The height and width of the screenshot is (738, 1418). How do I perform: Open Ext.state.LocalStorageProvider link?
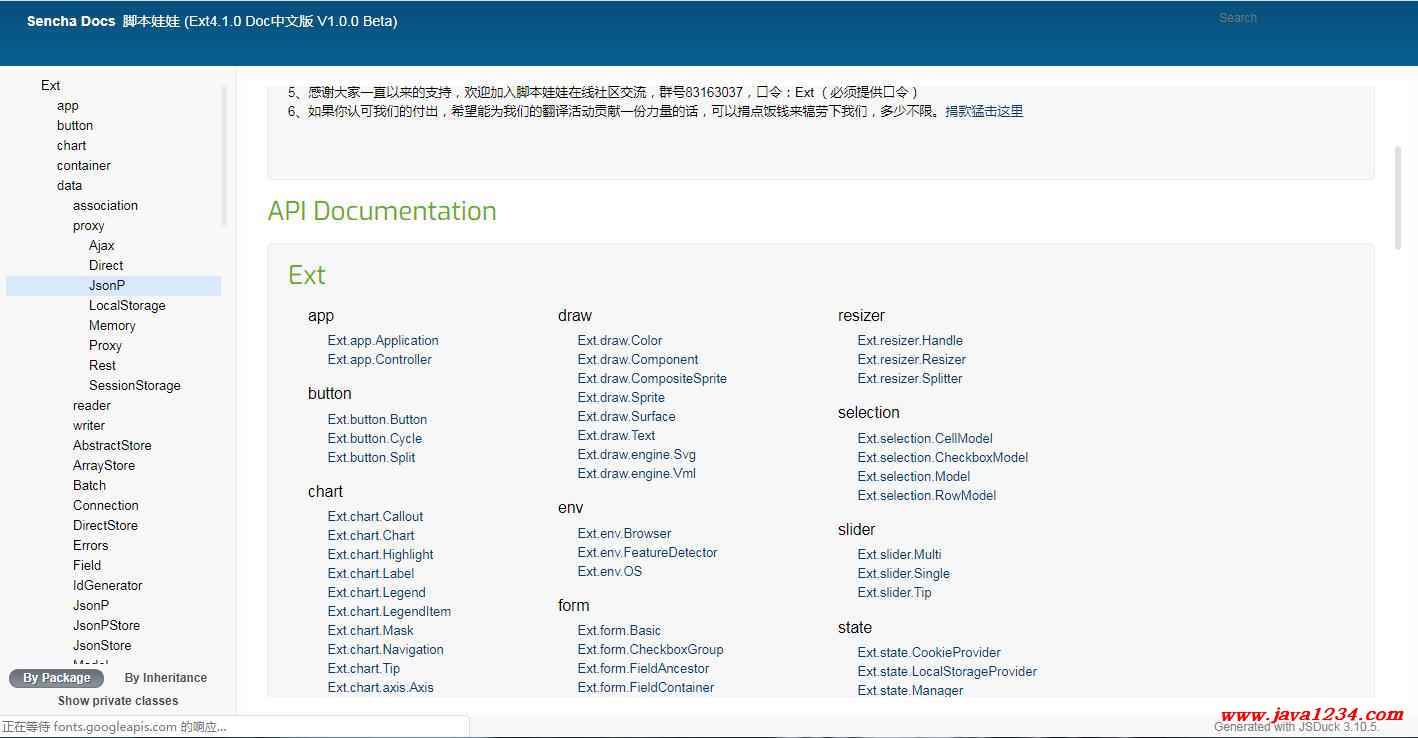(x=947, y=672)
